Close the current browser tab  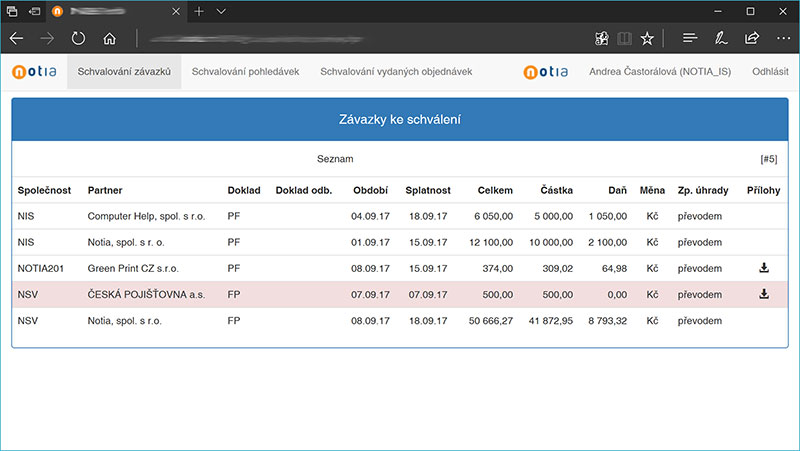click(x=176, y=11)
